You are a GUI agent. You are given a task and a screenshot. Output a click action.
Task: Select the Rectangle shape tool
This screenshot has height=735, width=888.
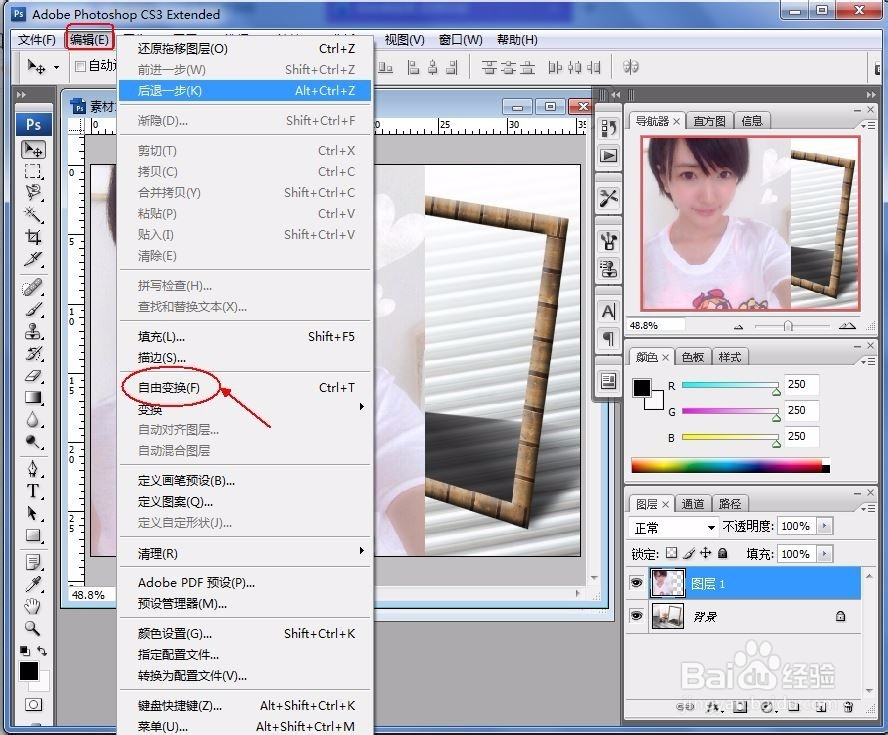coord(33,535)
